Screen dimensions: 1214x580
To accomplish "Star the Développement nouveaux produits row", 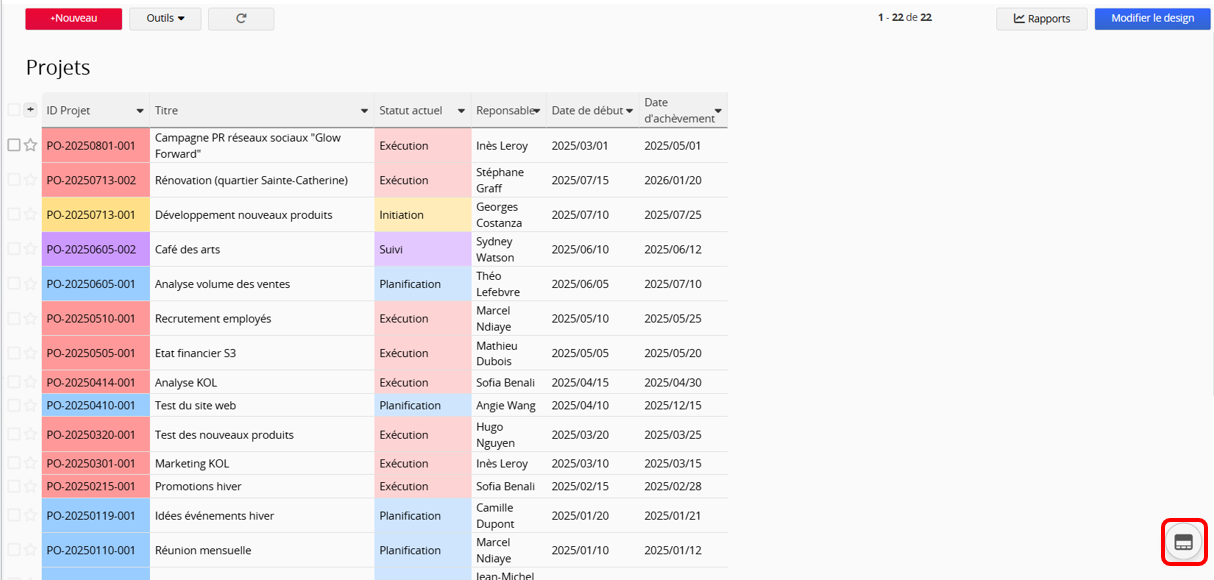I will [x=30, y=215].
